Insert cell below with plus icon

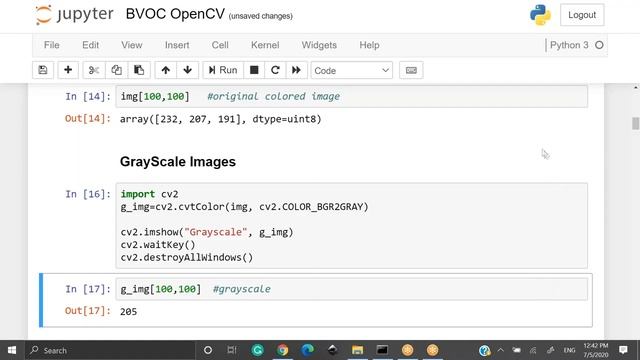(x=68, y=70)
